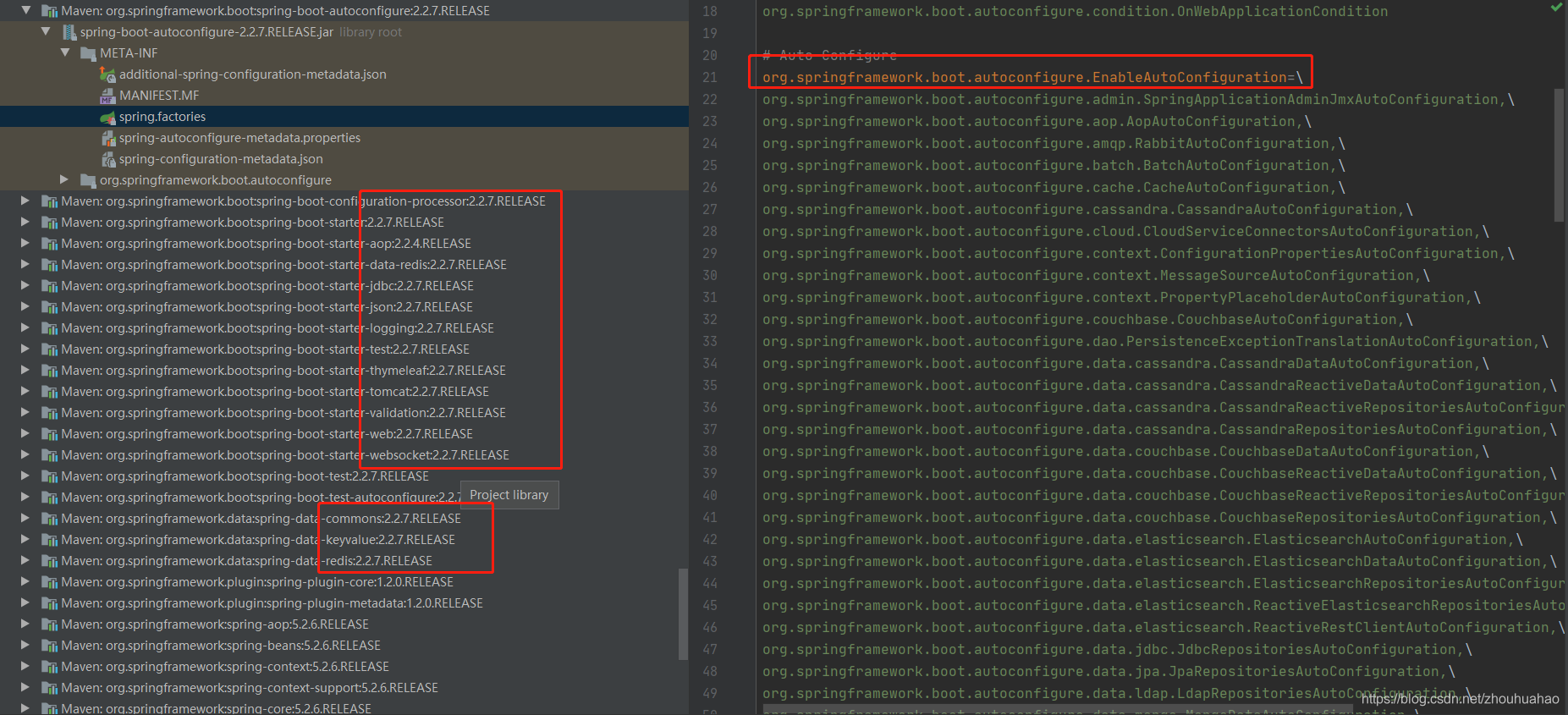1568x715 pixels.
Task: Expand spring-context-support:5.2.6 library
Action: [x=25, y=688]
